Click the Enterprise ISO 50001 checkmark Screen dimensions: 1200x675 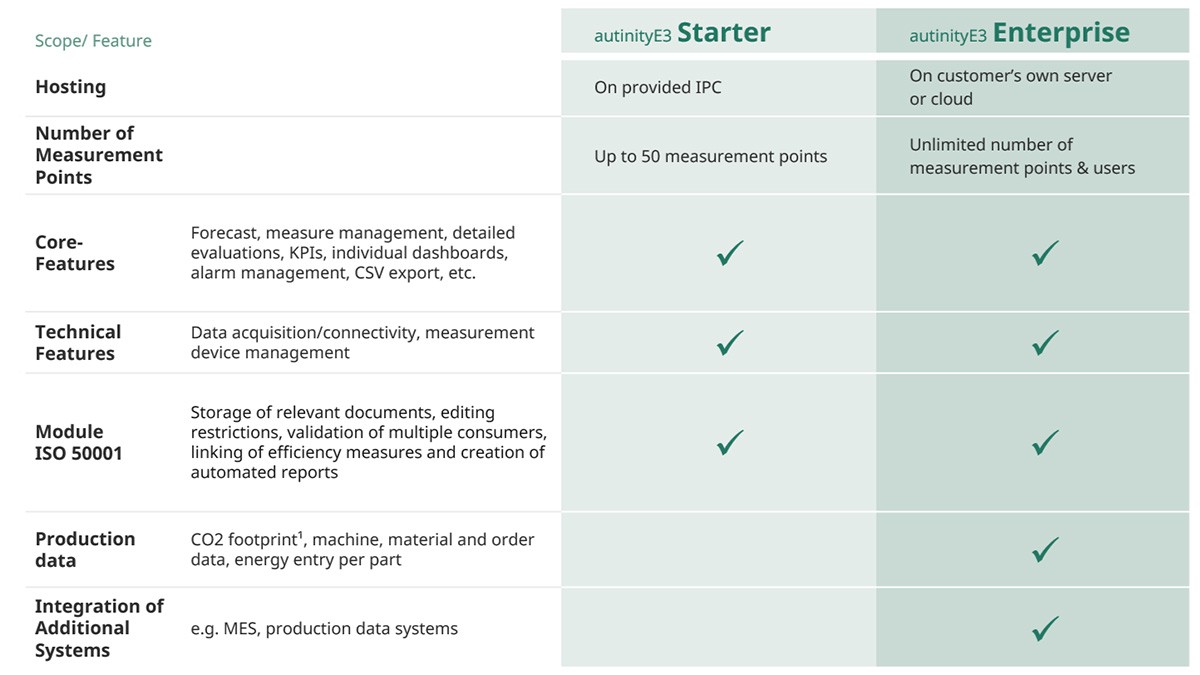[x=1045, y=442]
